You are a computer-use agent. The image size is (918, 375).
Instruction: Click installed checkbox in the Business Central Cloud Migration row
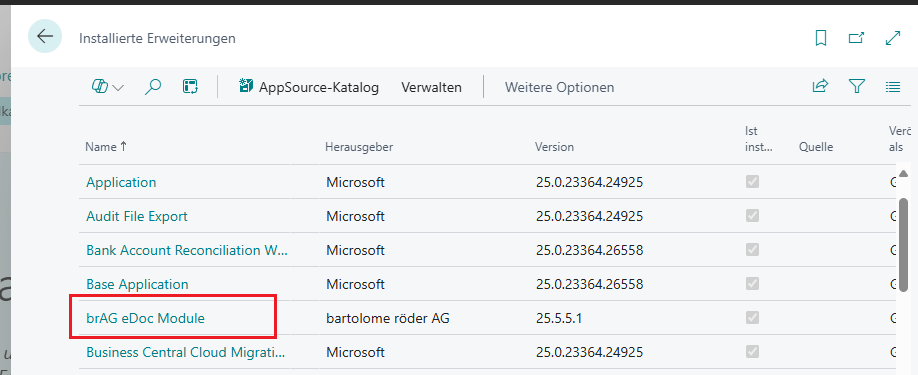point(752,351)
